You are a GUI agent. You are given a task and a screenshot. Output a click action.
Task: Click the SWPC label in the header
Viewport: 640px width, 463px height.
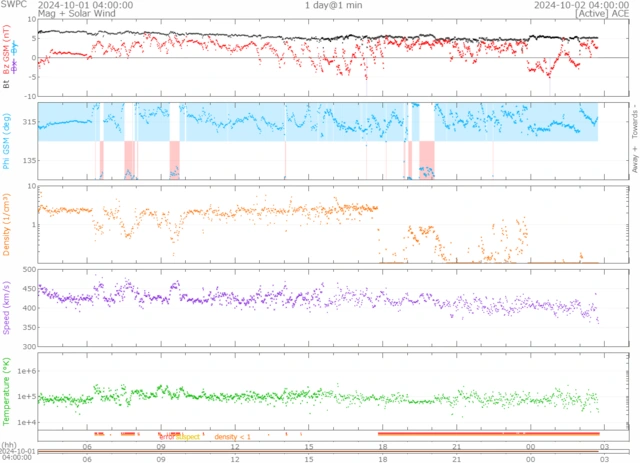[x=14, y=4]
